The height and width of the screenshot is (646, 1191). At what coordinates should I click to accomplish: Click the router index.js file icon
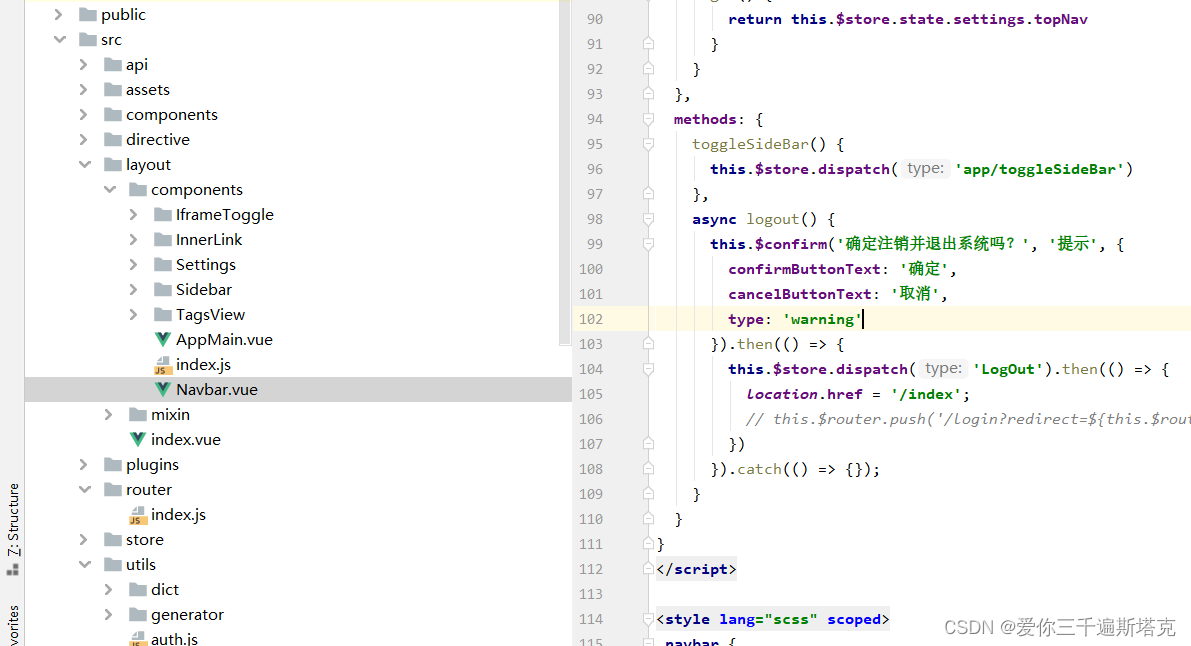tap(137, 515)
